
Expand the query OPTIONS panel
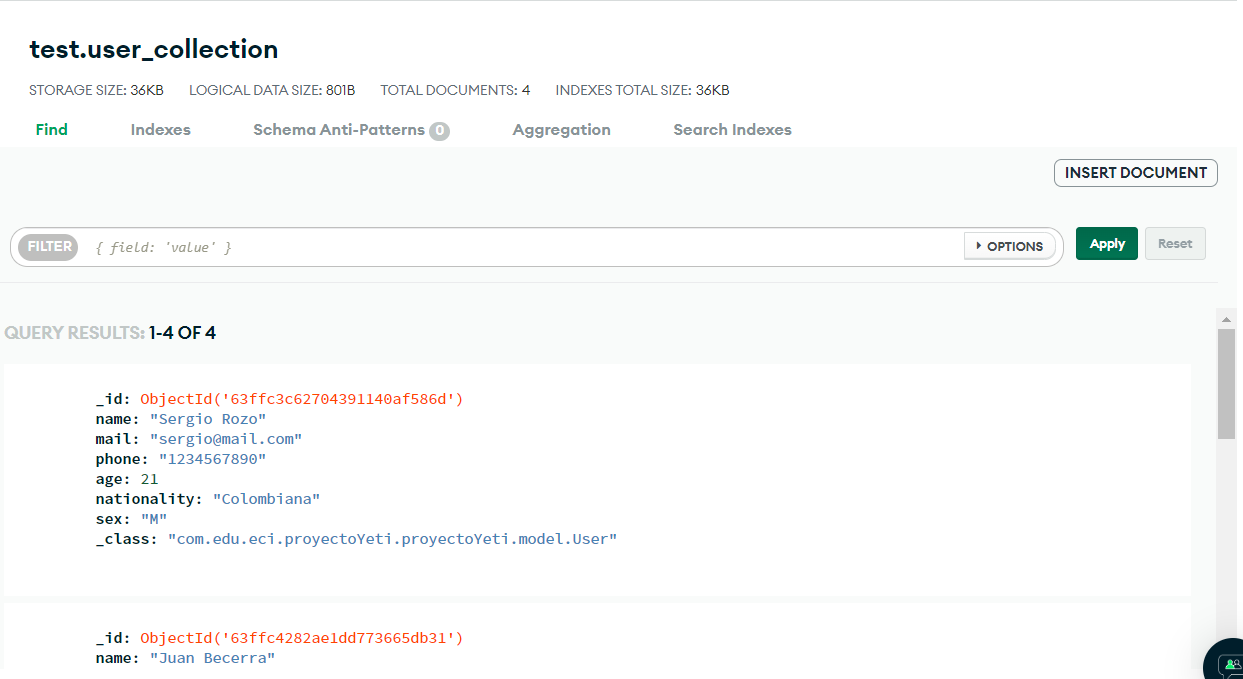(x=1009, y=245)
